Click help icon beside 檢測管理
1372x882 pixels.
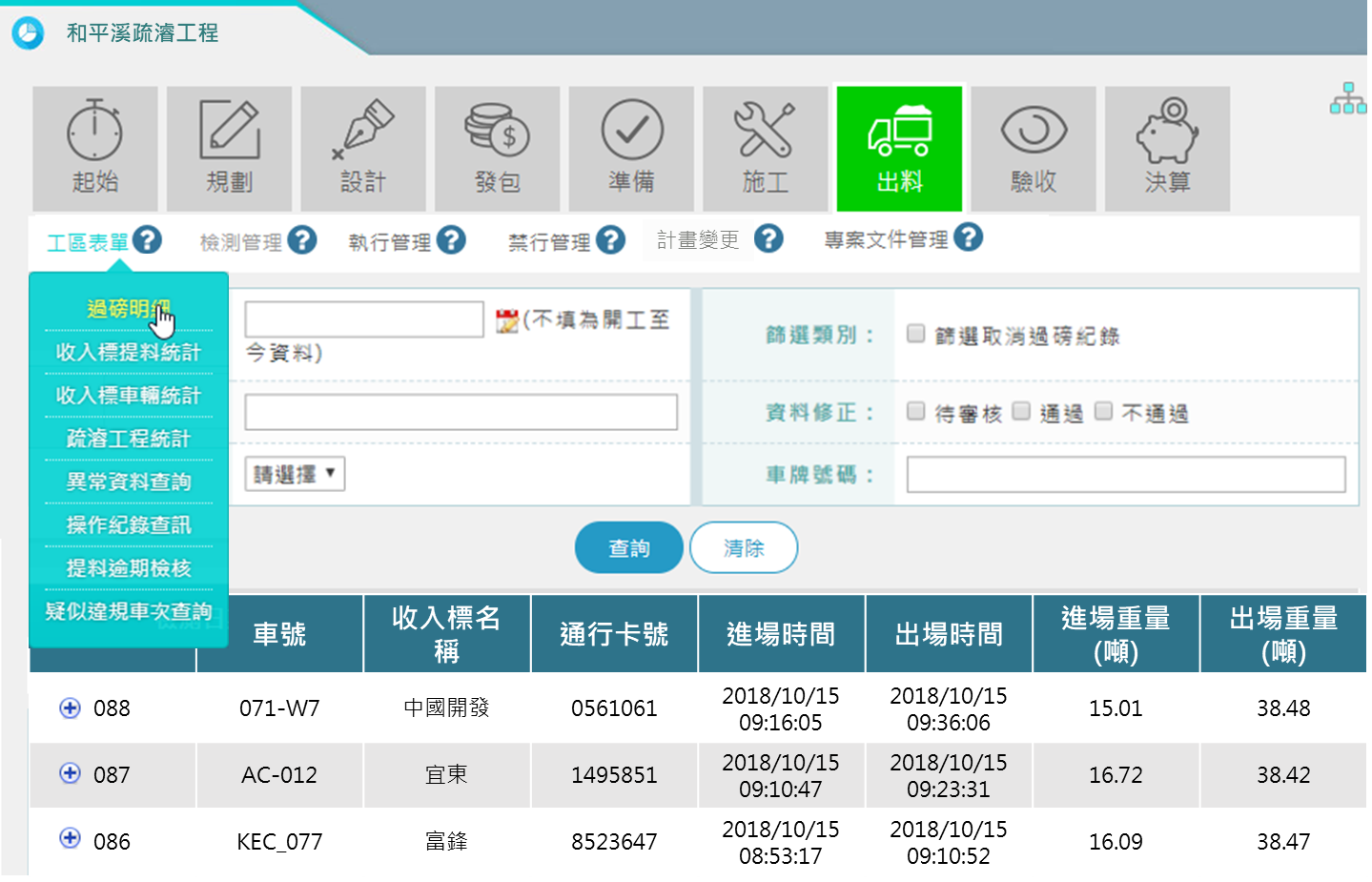point(302,240)
